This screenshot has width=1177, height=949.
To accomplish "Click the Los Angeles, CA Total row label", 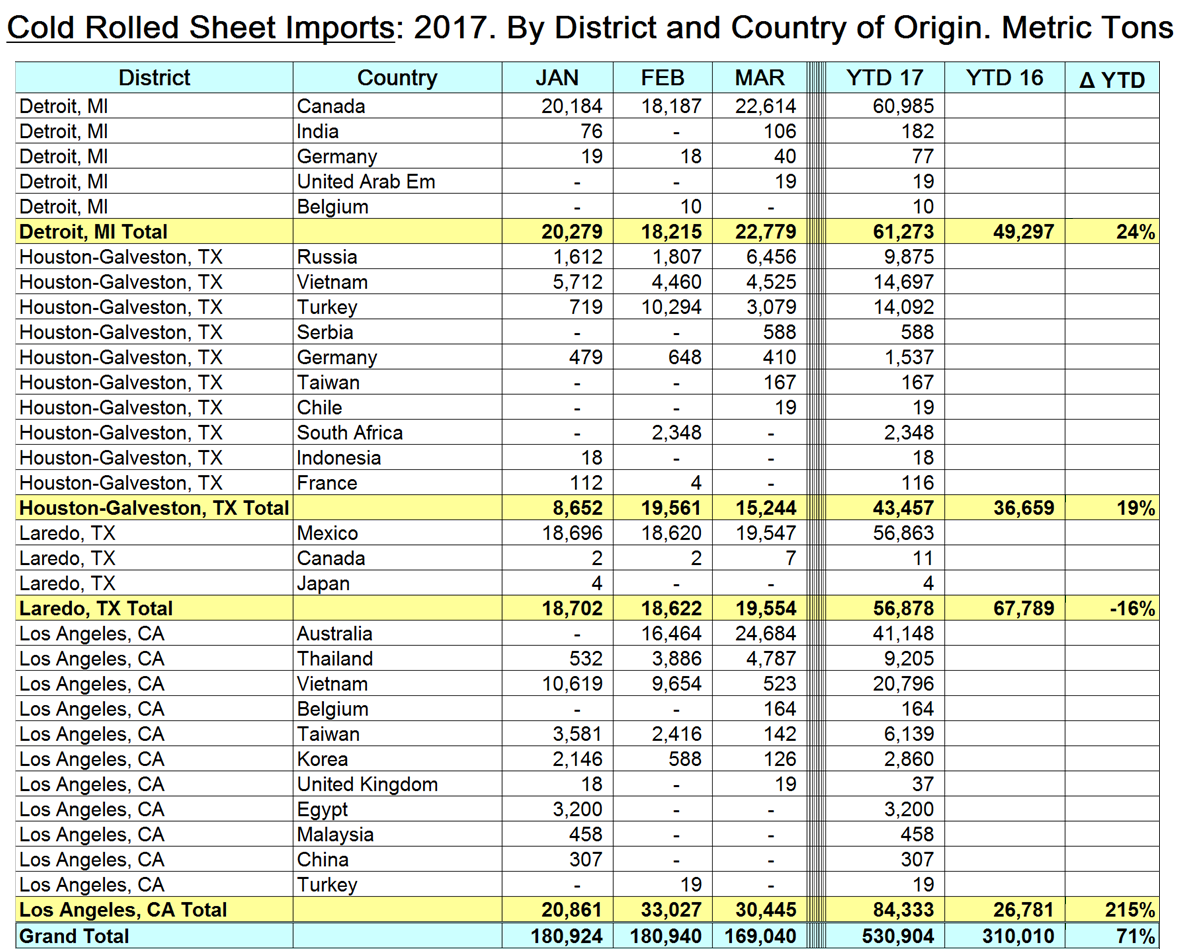I will pos(123,910).
